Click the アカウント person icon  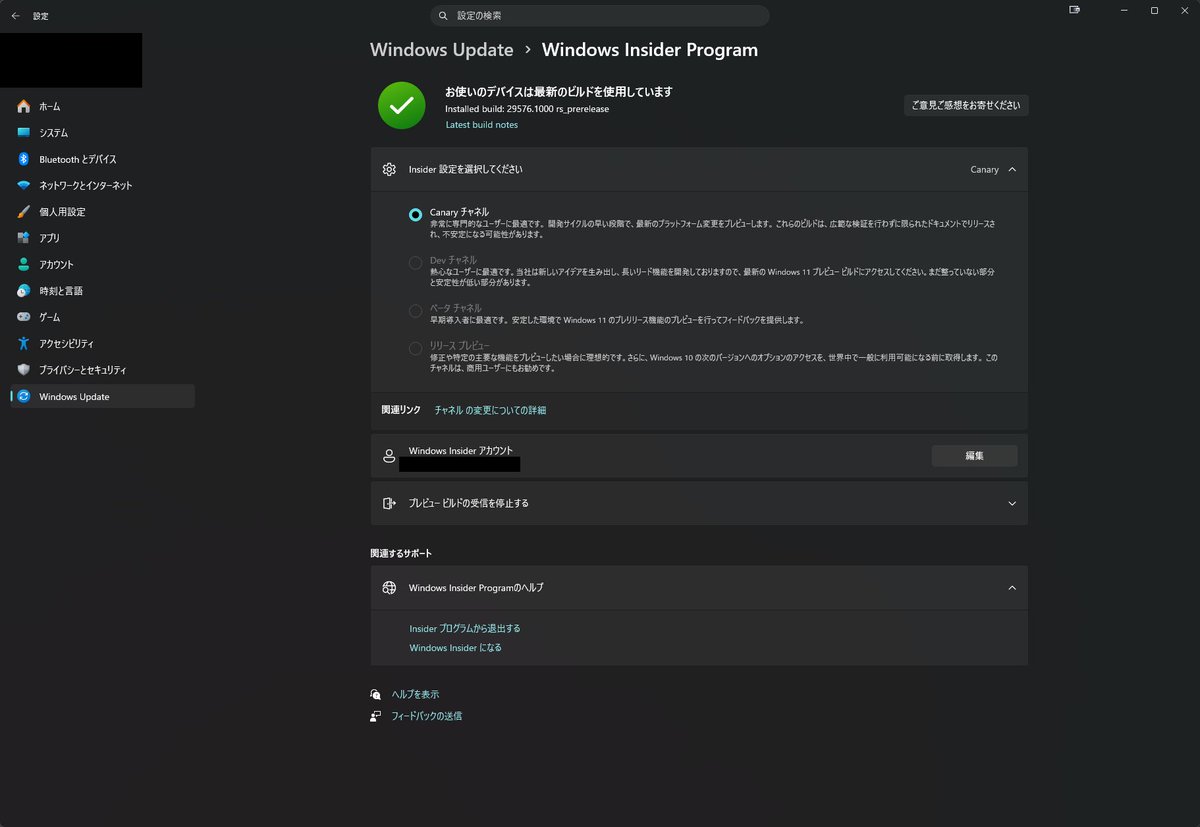24,264
